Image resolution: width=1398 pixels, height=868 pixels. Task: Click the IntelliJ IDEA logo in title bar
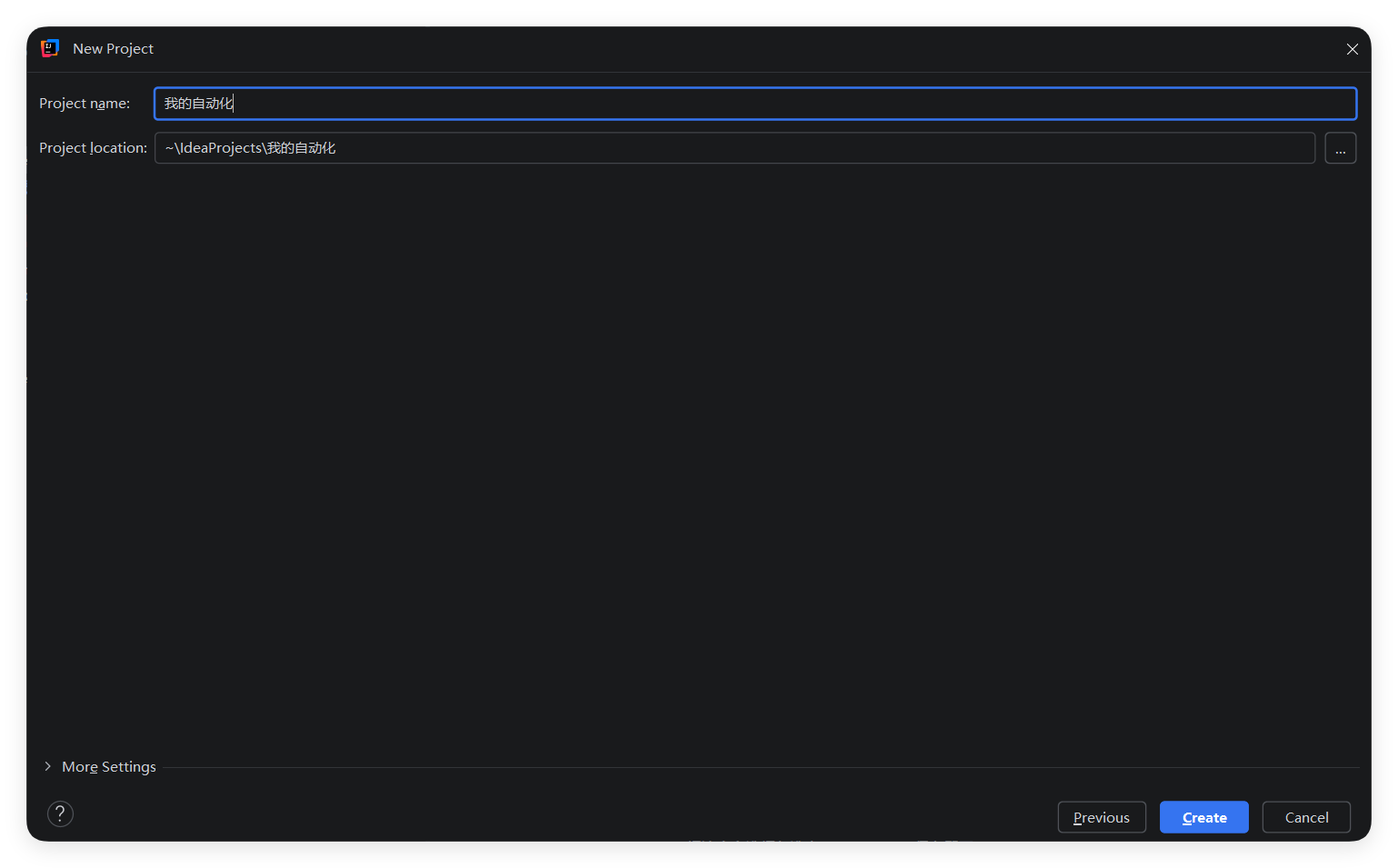(x=50, y=48)
